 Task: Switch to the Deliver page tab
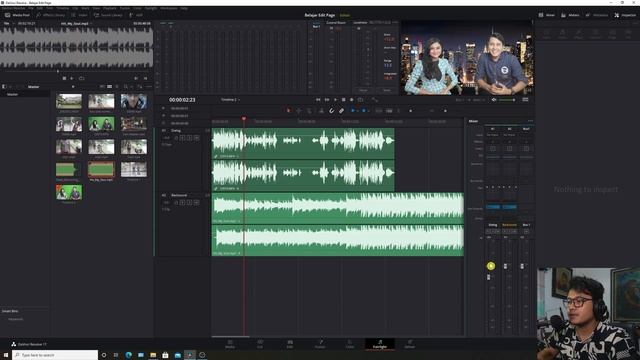point(409,344)
